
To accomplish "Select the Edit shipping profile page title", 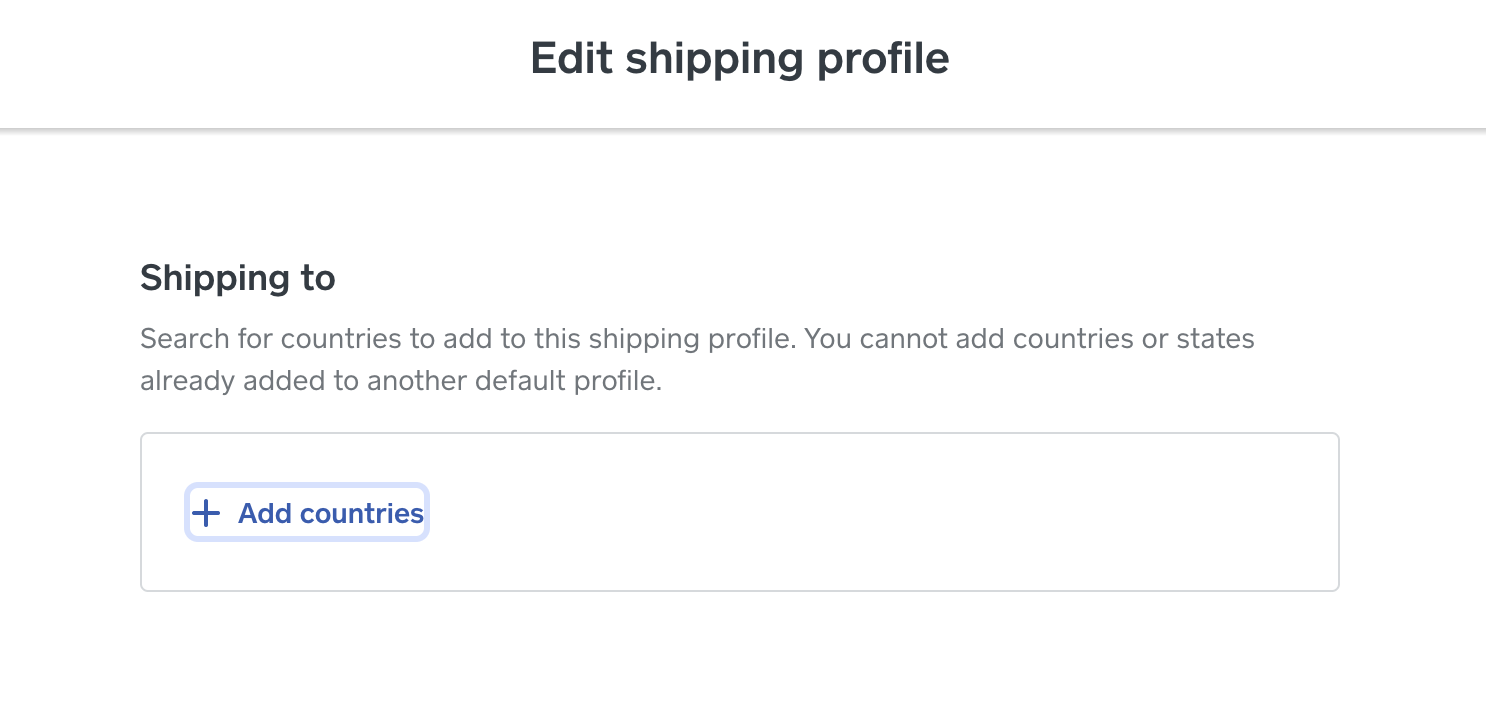I will point(739,58).
